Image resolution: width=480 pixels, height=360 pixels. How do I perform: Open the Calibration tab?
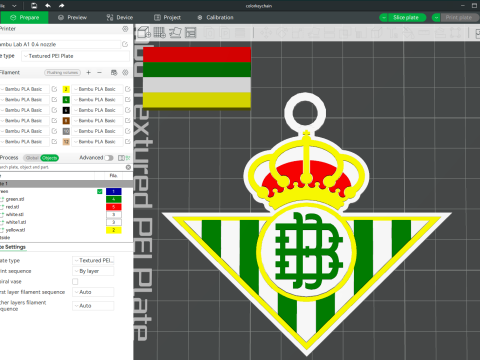pos(216,18)
